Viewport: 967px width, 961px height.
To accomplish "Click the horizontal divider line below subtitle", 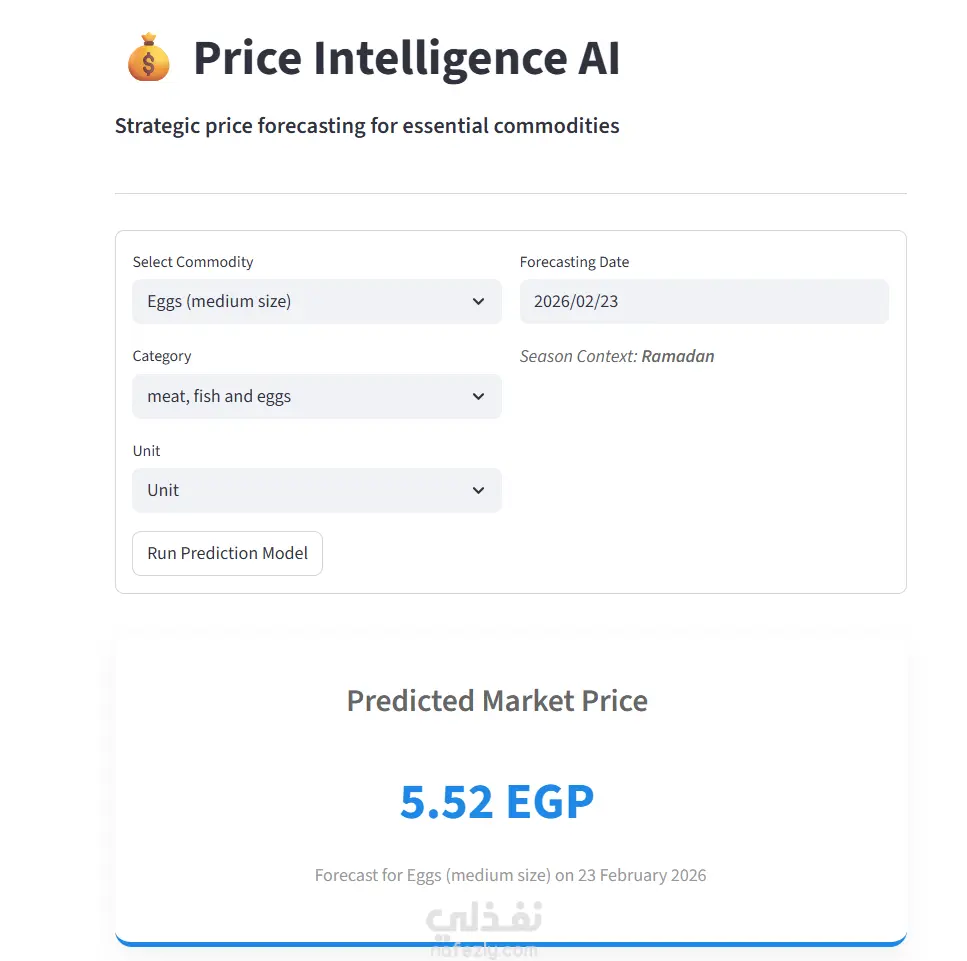I will [510, 193].
